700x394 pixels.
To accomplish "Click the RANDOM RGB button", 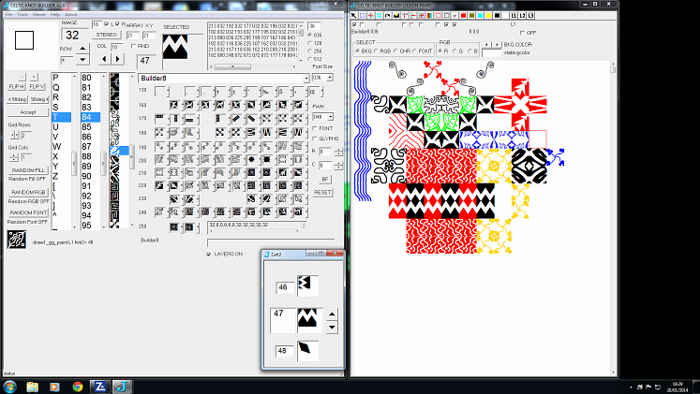I will coord(28,192).
